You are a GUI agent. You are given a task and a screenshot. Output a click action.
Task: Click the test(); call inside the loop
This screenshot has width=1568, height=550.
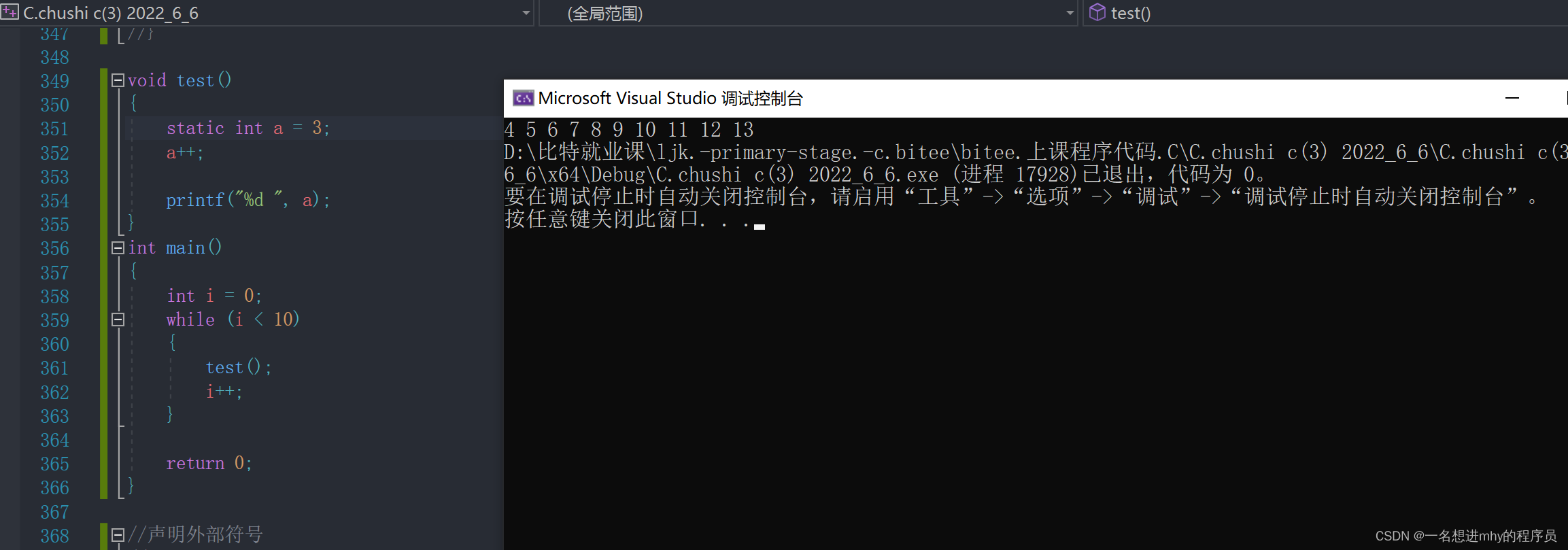coord(239,367)
